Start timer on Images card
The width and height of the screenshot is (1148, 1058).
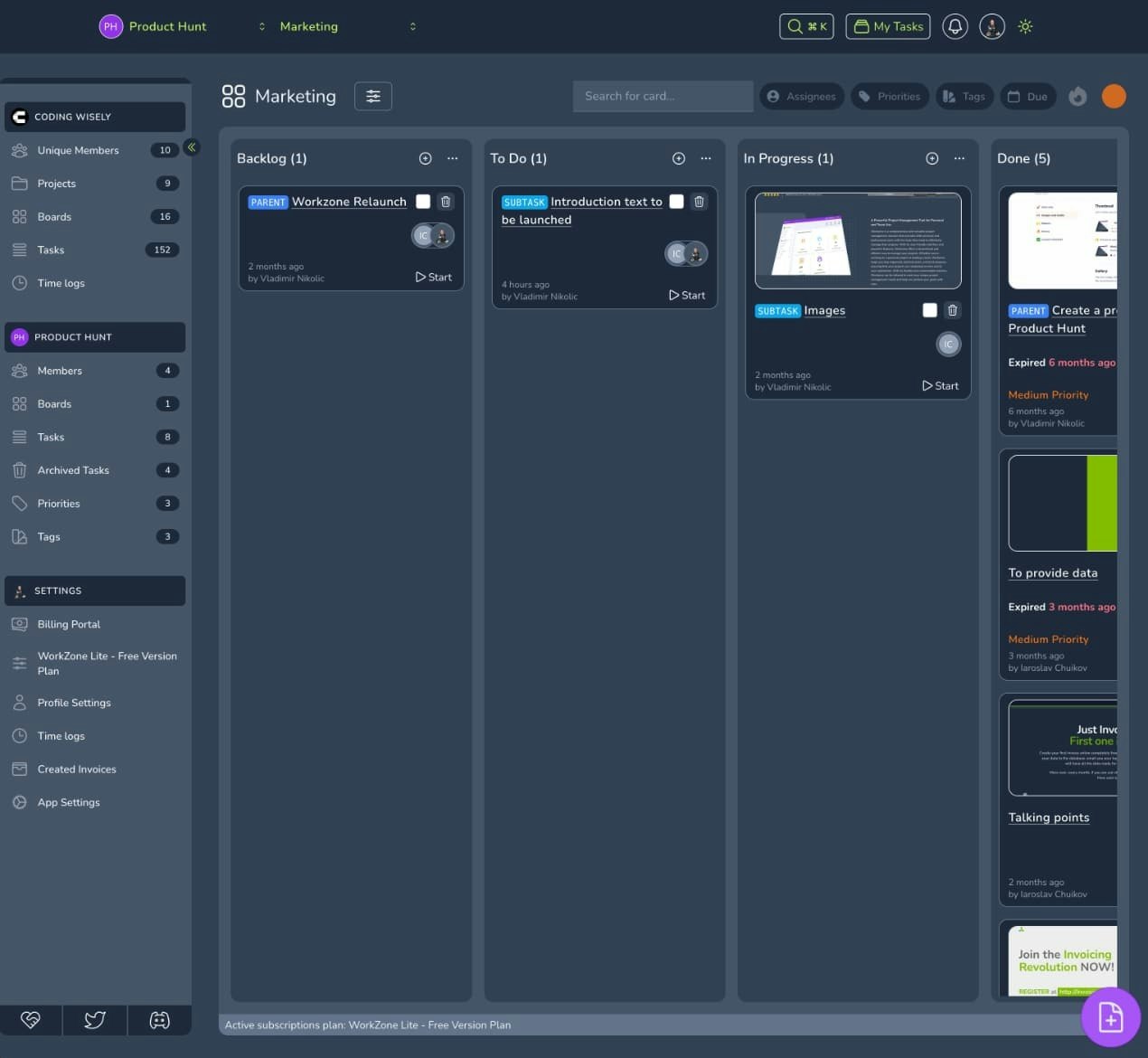click(x=940, y=385)
